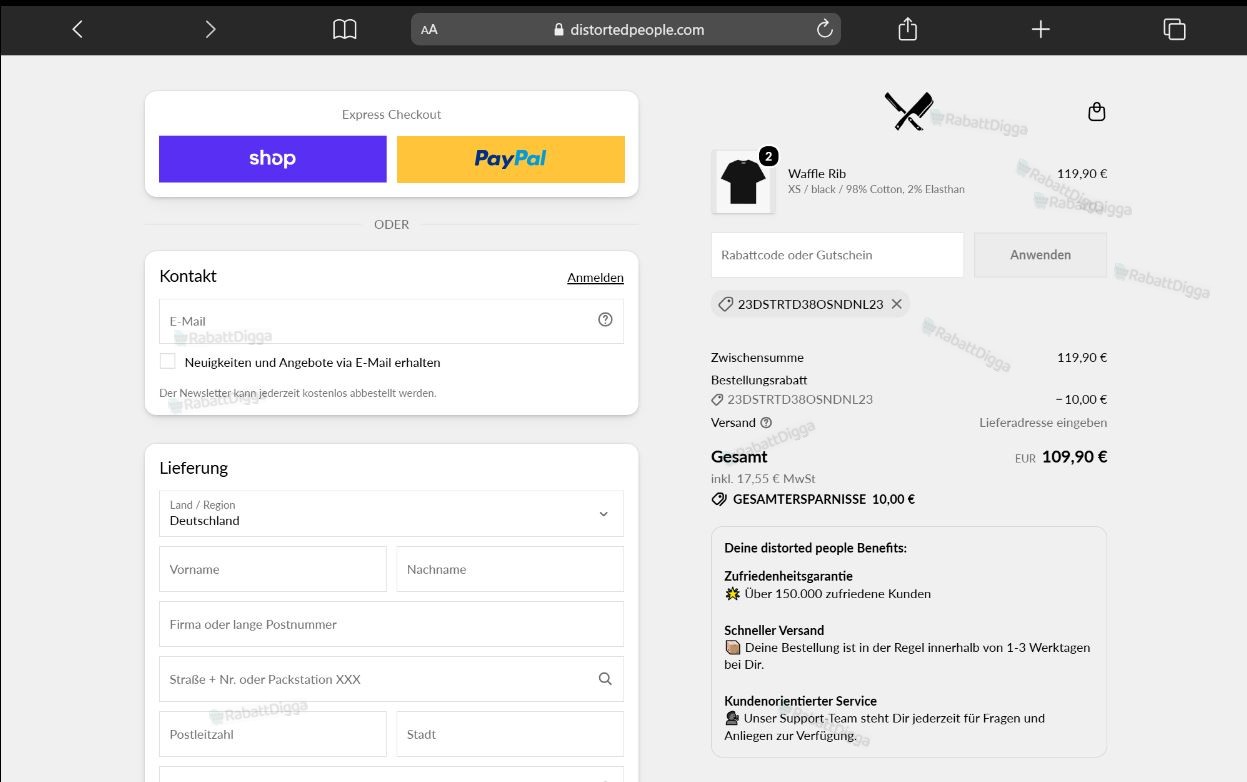Click the distorted people logo

click(909, 111)
